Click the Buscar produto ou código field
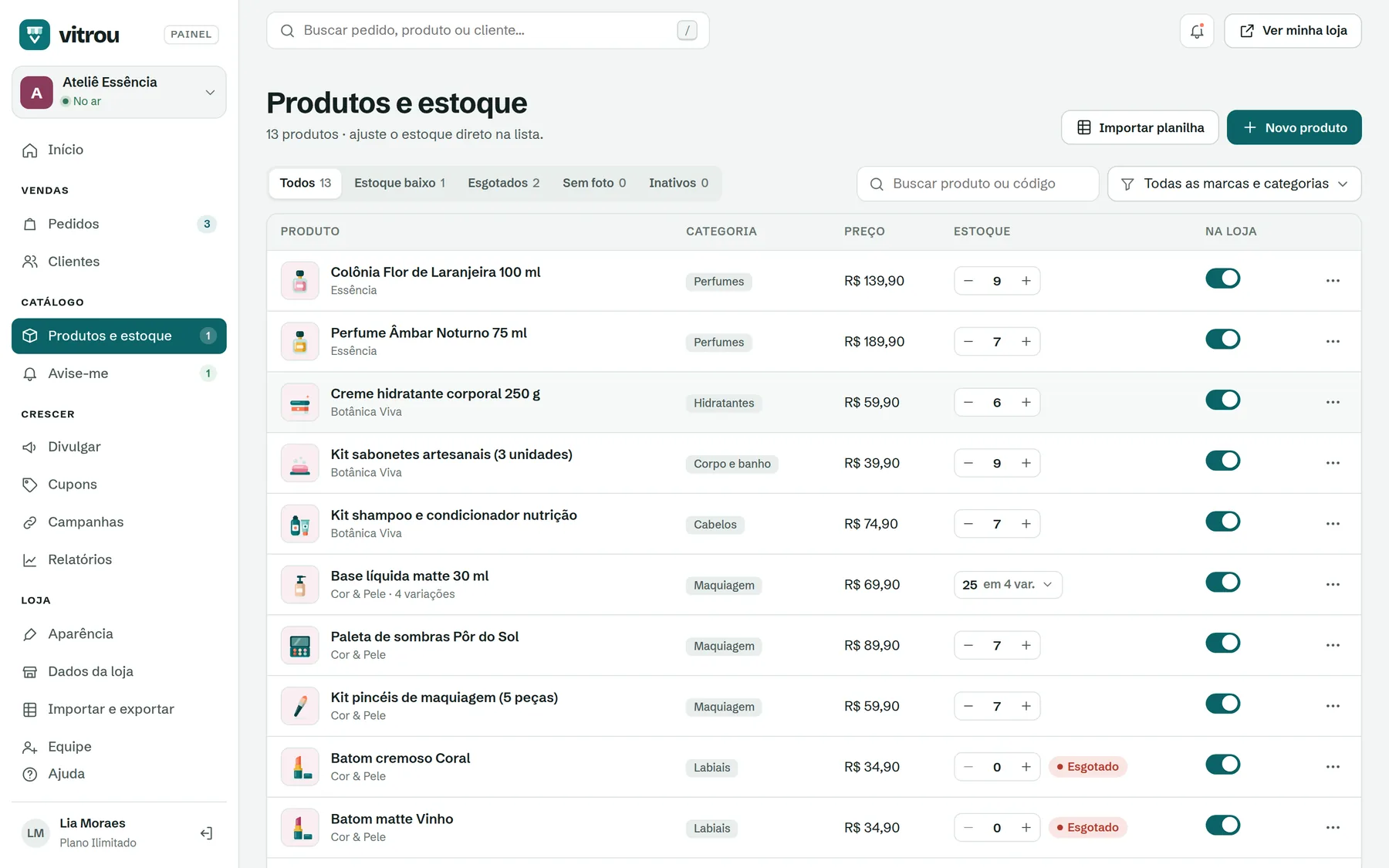1389x868 pixels. point(978,184)
